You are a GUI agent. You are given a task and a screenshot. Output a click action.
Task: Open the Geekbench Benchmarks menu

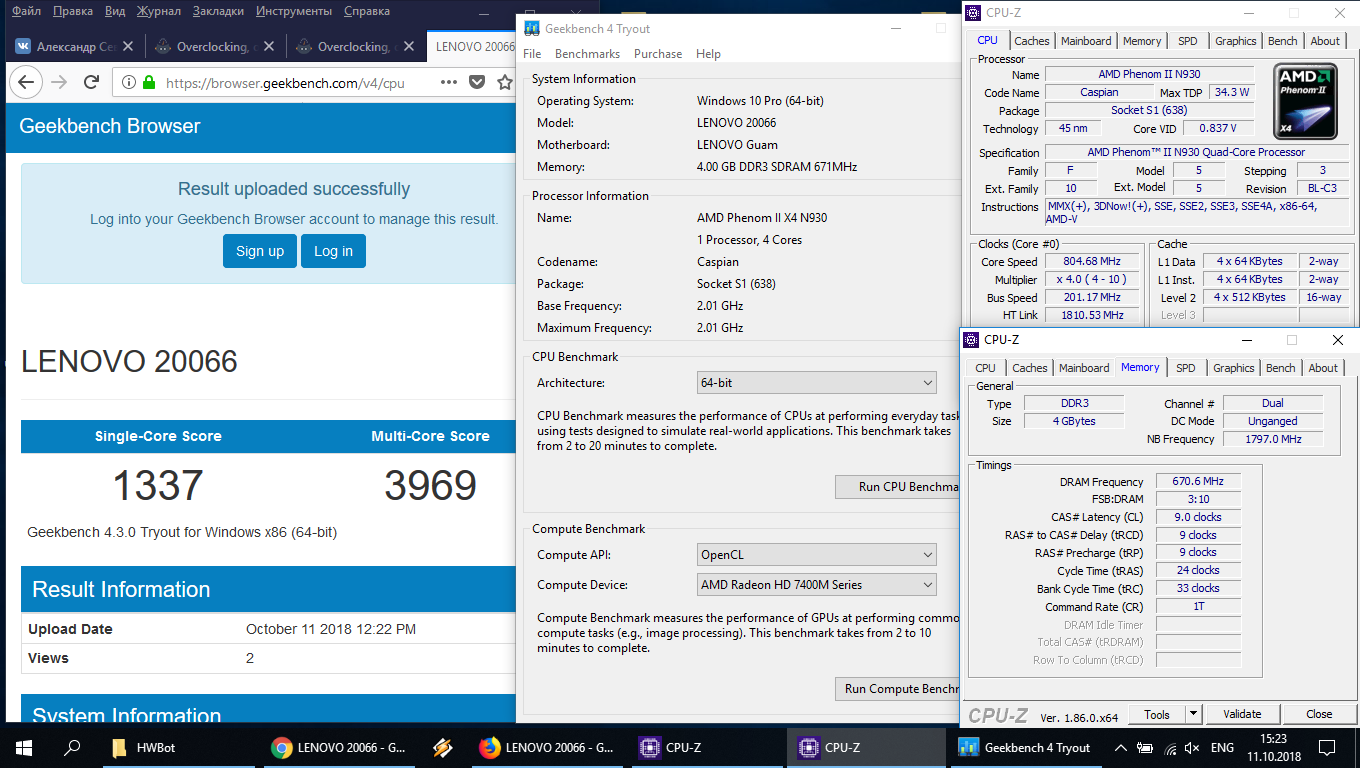point(587,54)
